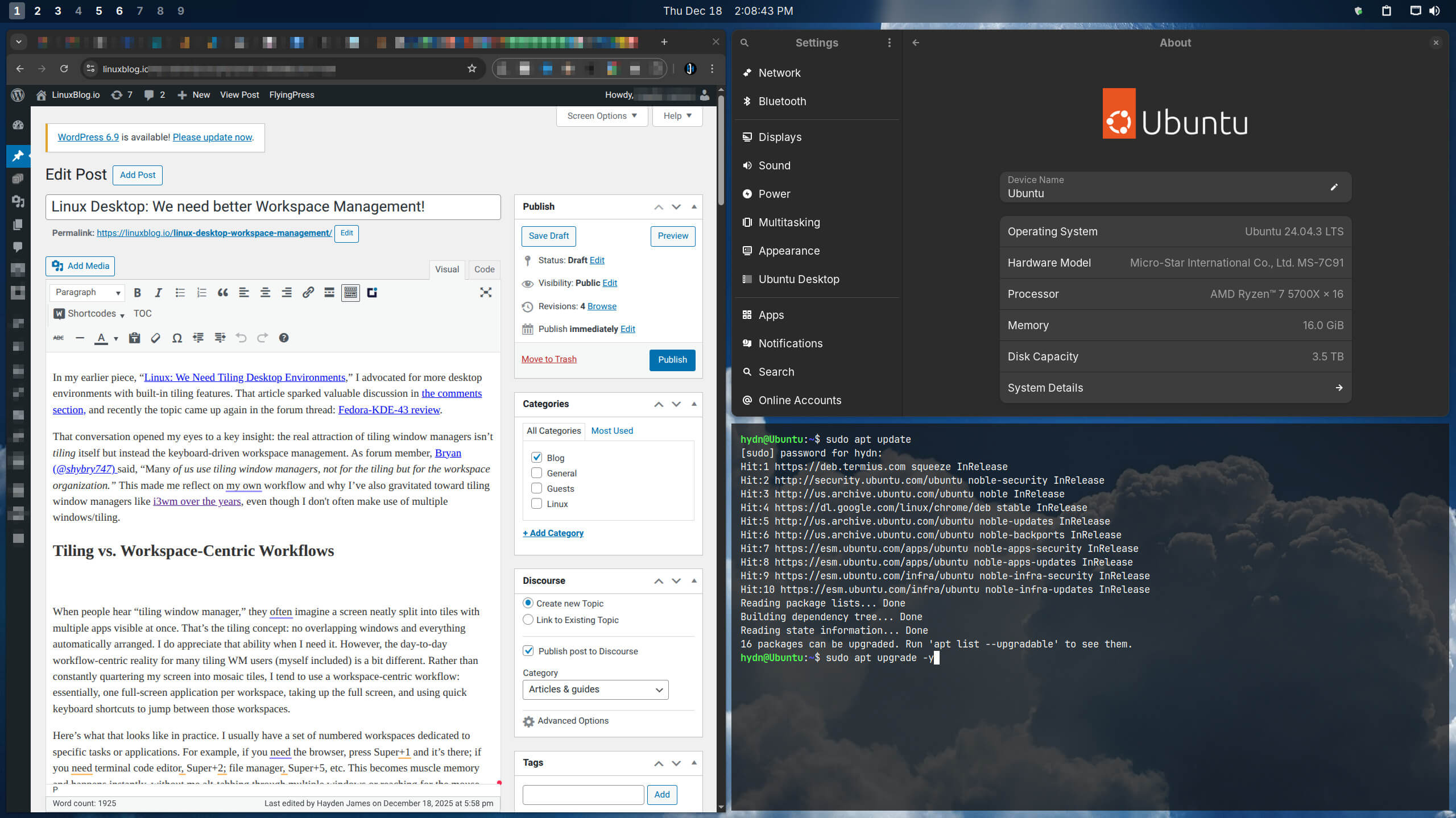Uncheck Publish post to Discourse
This screenshot has width=1456, height=818.
528,651
